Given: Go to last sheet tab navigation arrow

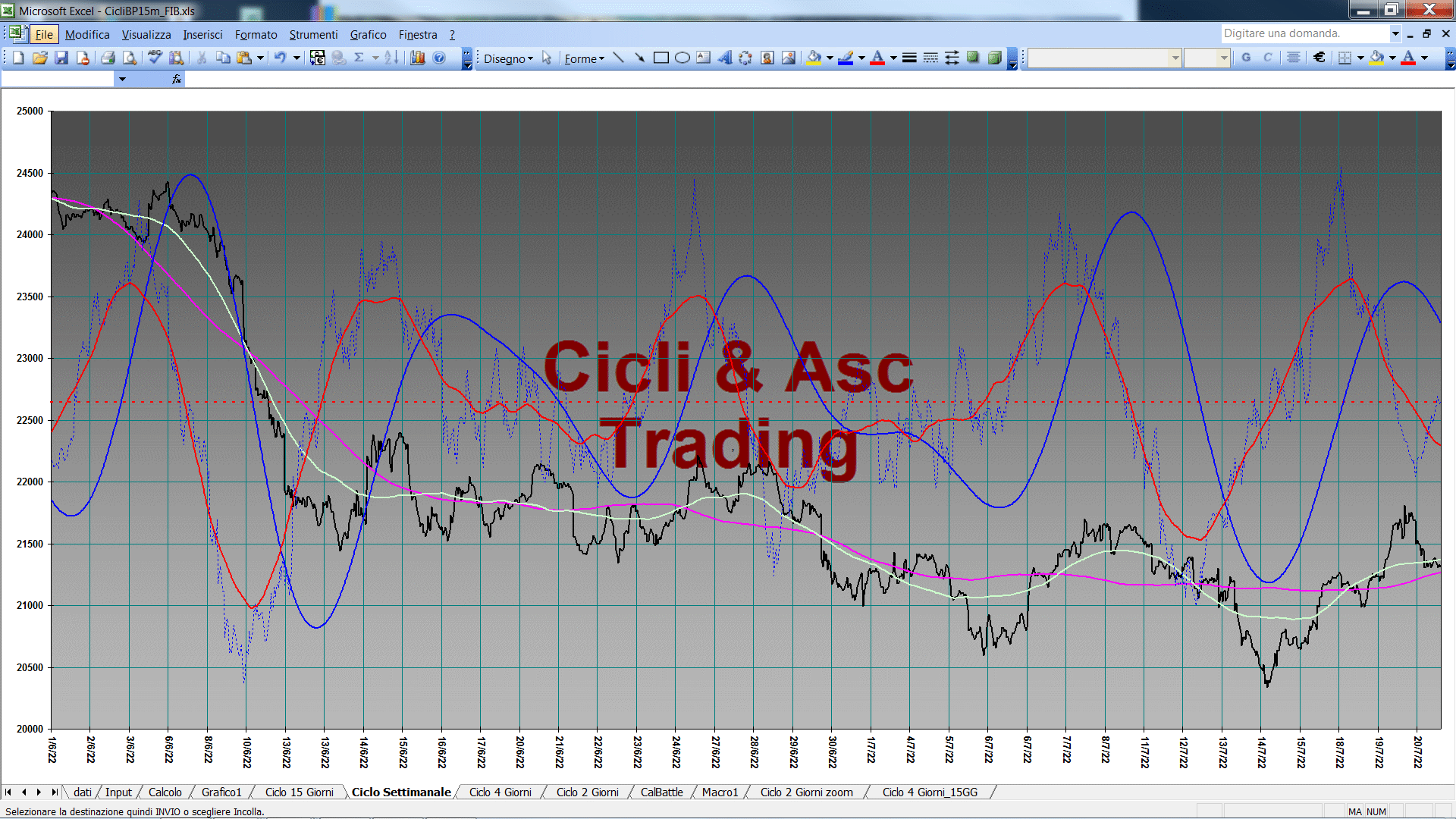Looking at the screenshot, I should click(54, 792).
